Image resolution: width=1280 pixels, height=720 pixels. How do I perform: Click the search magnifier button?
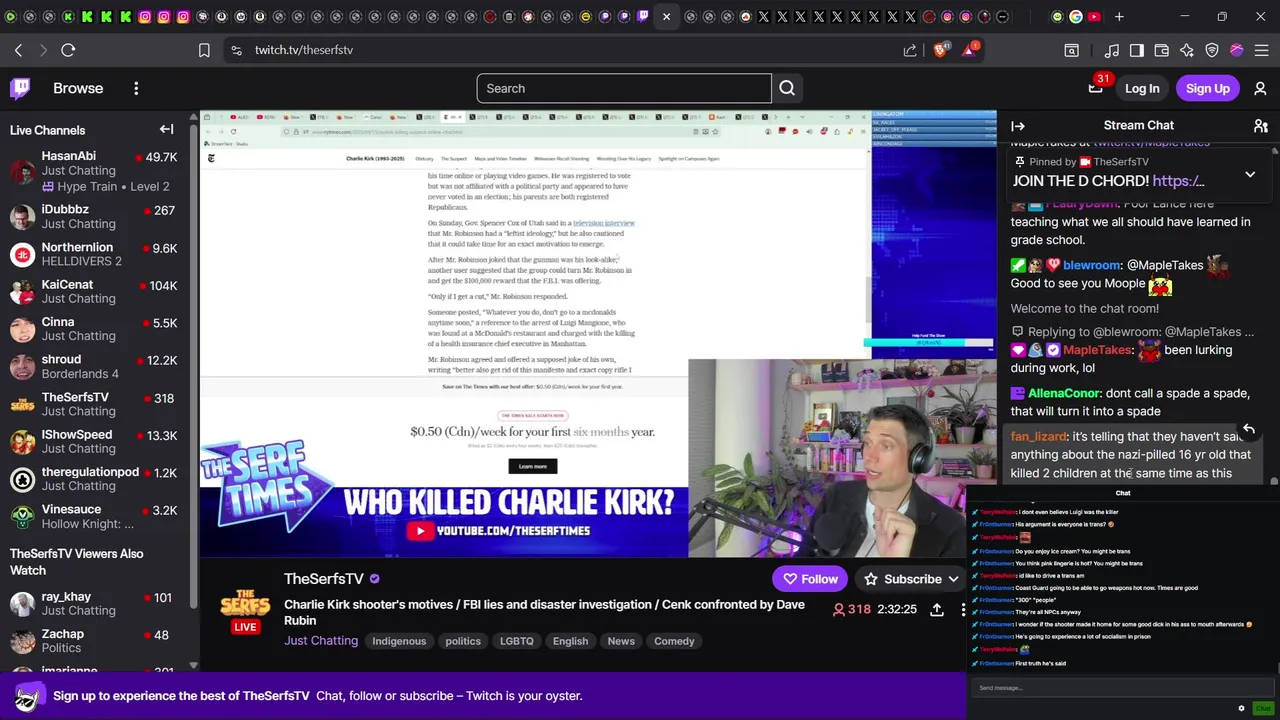coord(787,88)
